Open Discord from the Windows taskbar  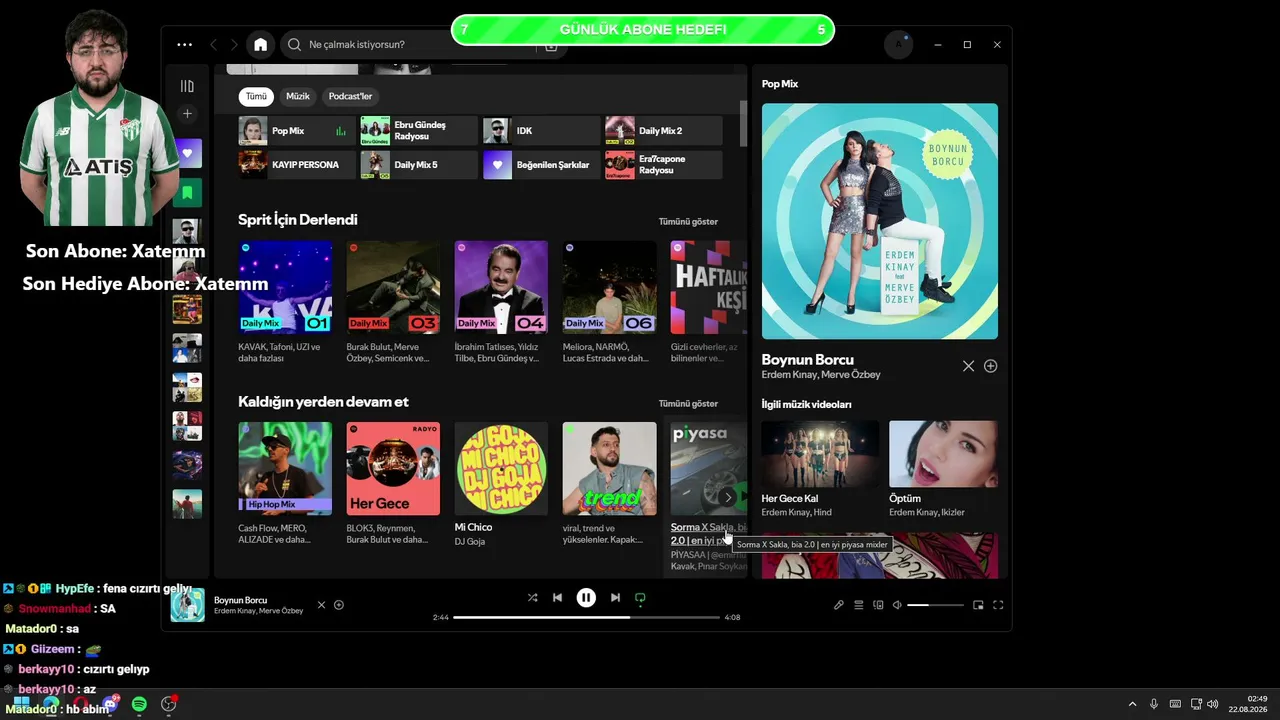[110, 704]
